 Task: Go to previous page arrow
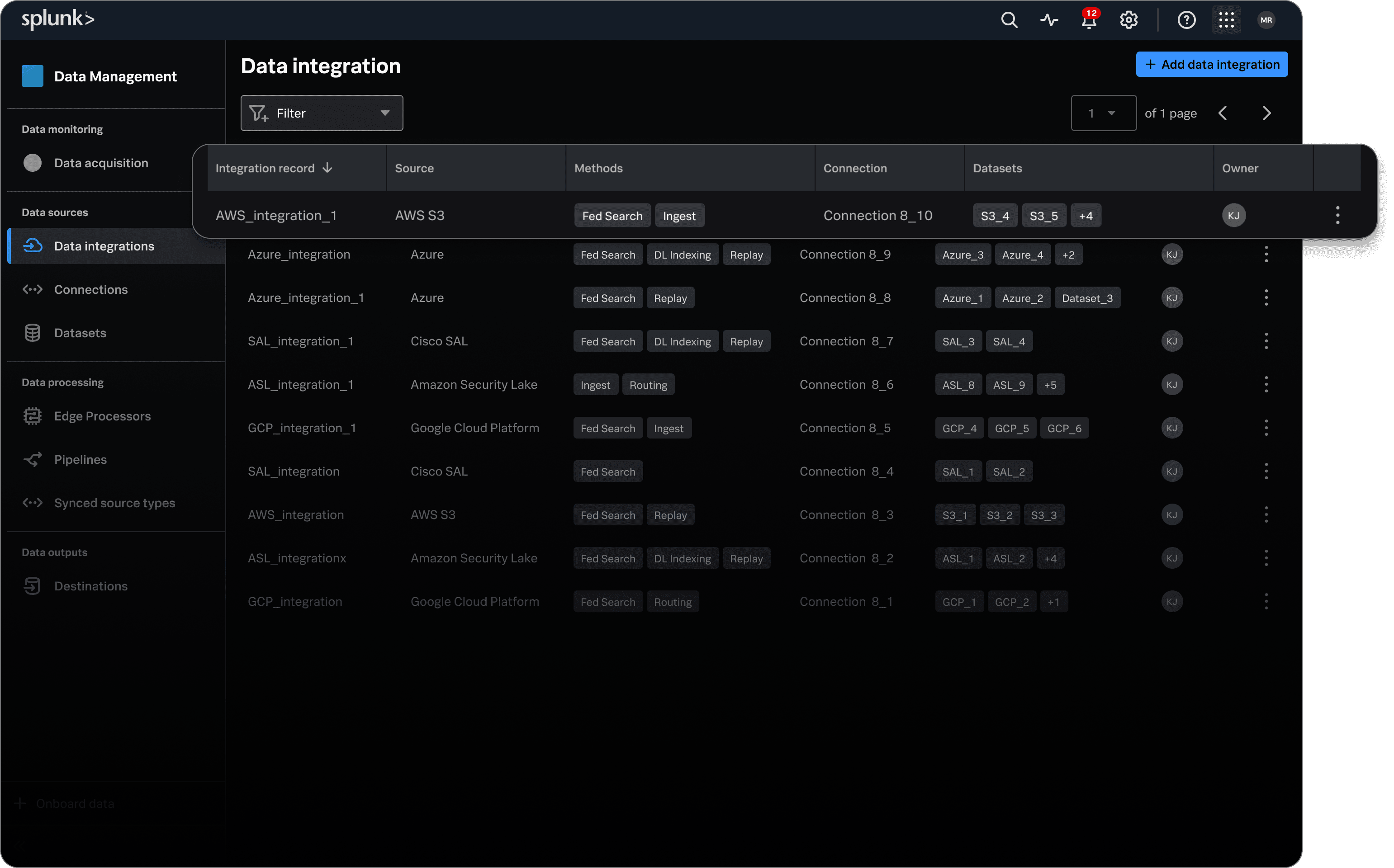point(1222,113)
